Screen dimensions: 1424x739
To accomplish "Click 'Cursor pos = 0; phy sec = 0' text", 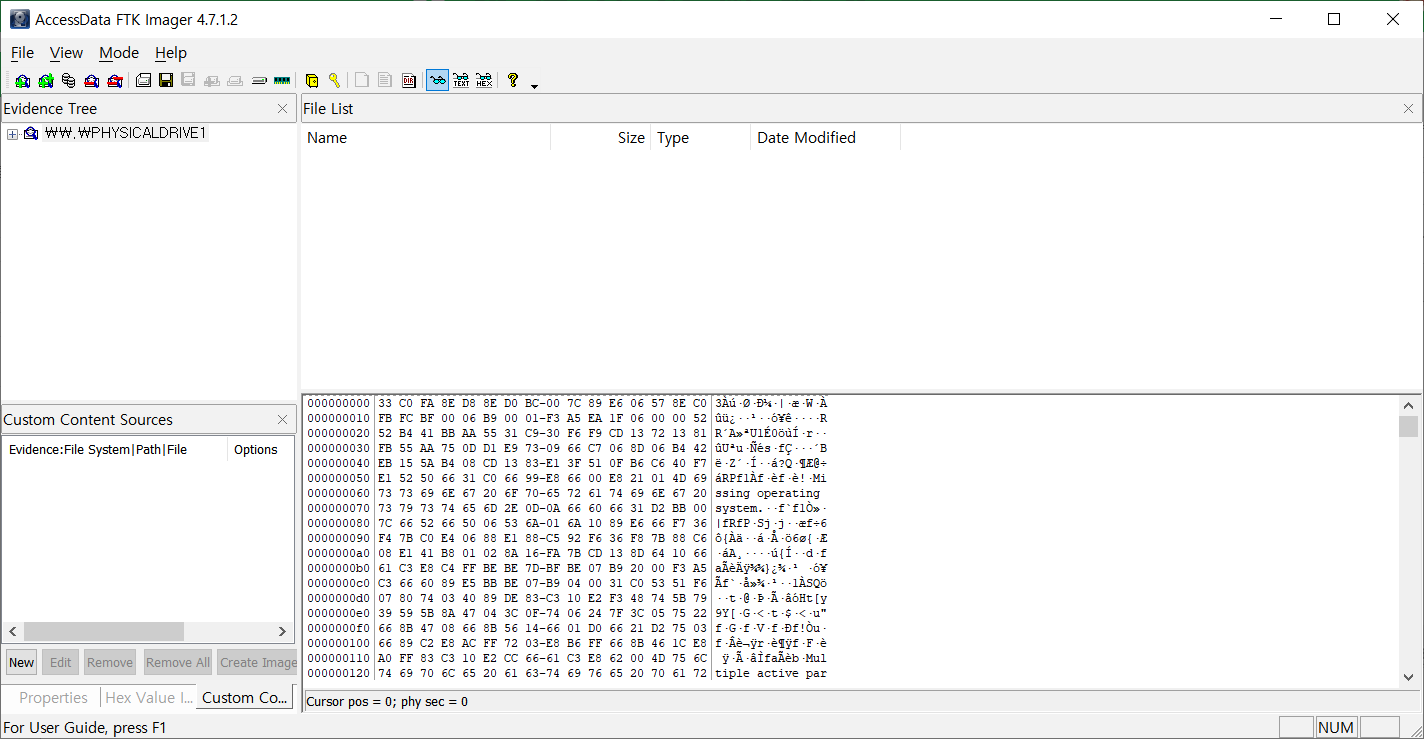I will 387,702.
